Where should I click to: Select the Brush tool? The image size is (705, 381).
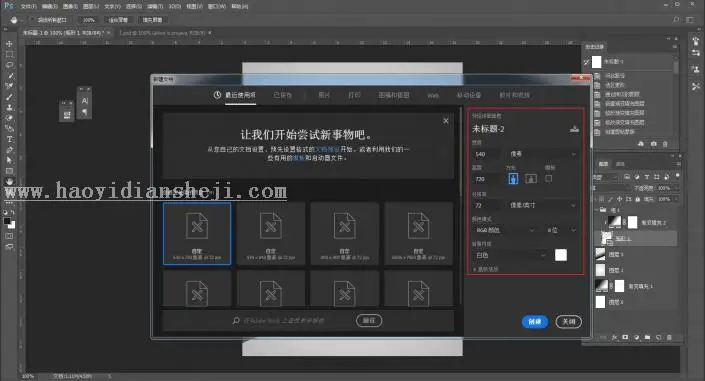click(x=9, y=97)
